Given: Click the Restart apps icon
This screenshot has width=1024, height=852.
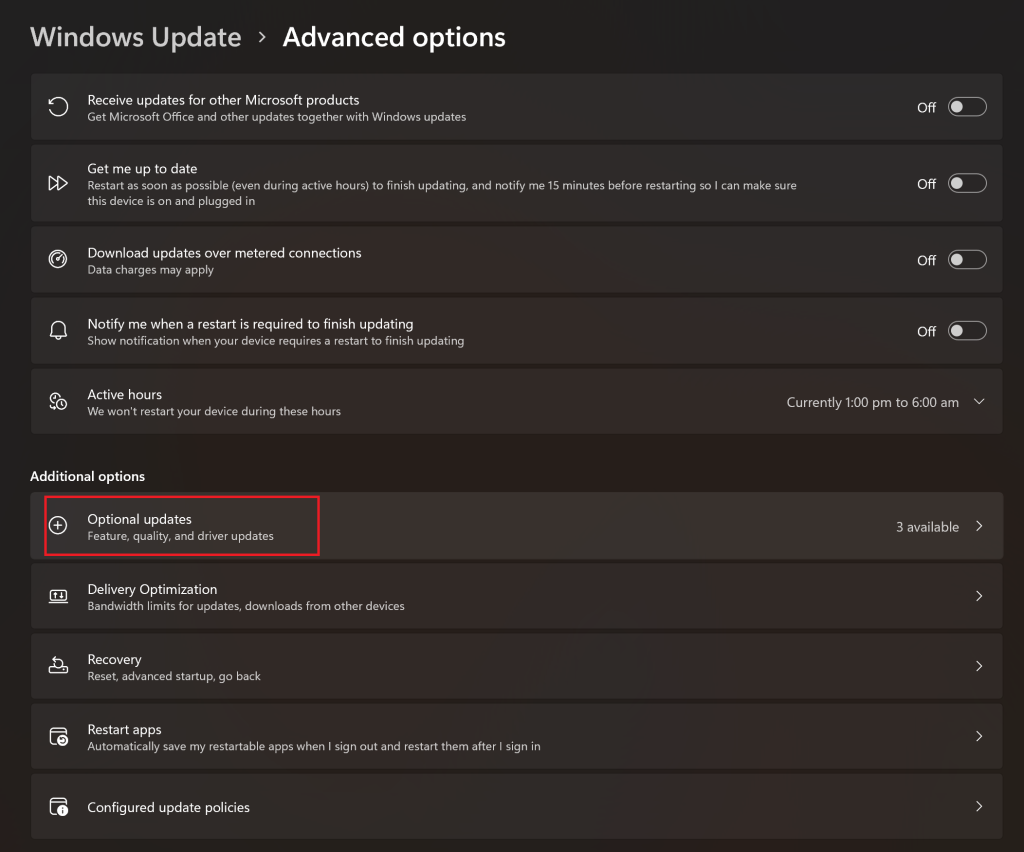Looking at the screenshot, I should point(58,735).
